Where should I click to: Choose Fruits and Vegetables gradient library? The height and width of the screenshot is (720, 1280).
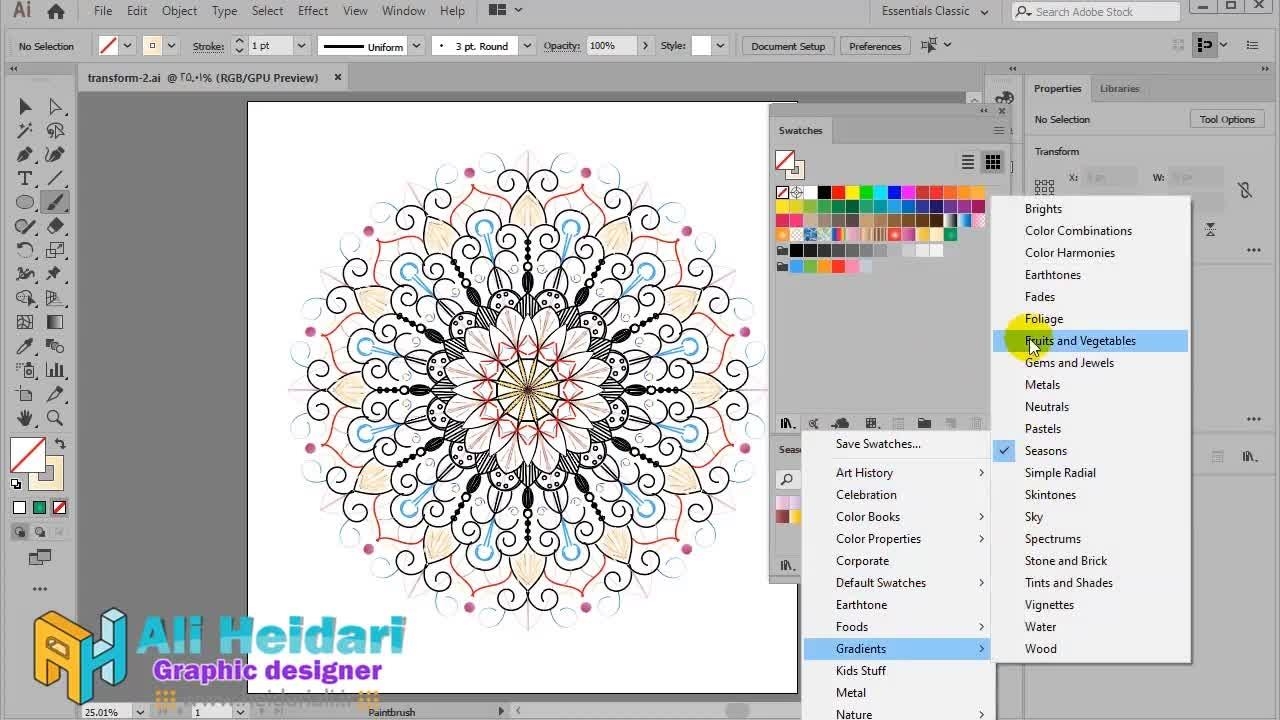tap(1080, 341)
